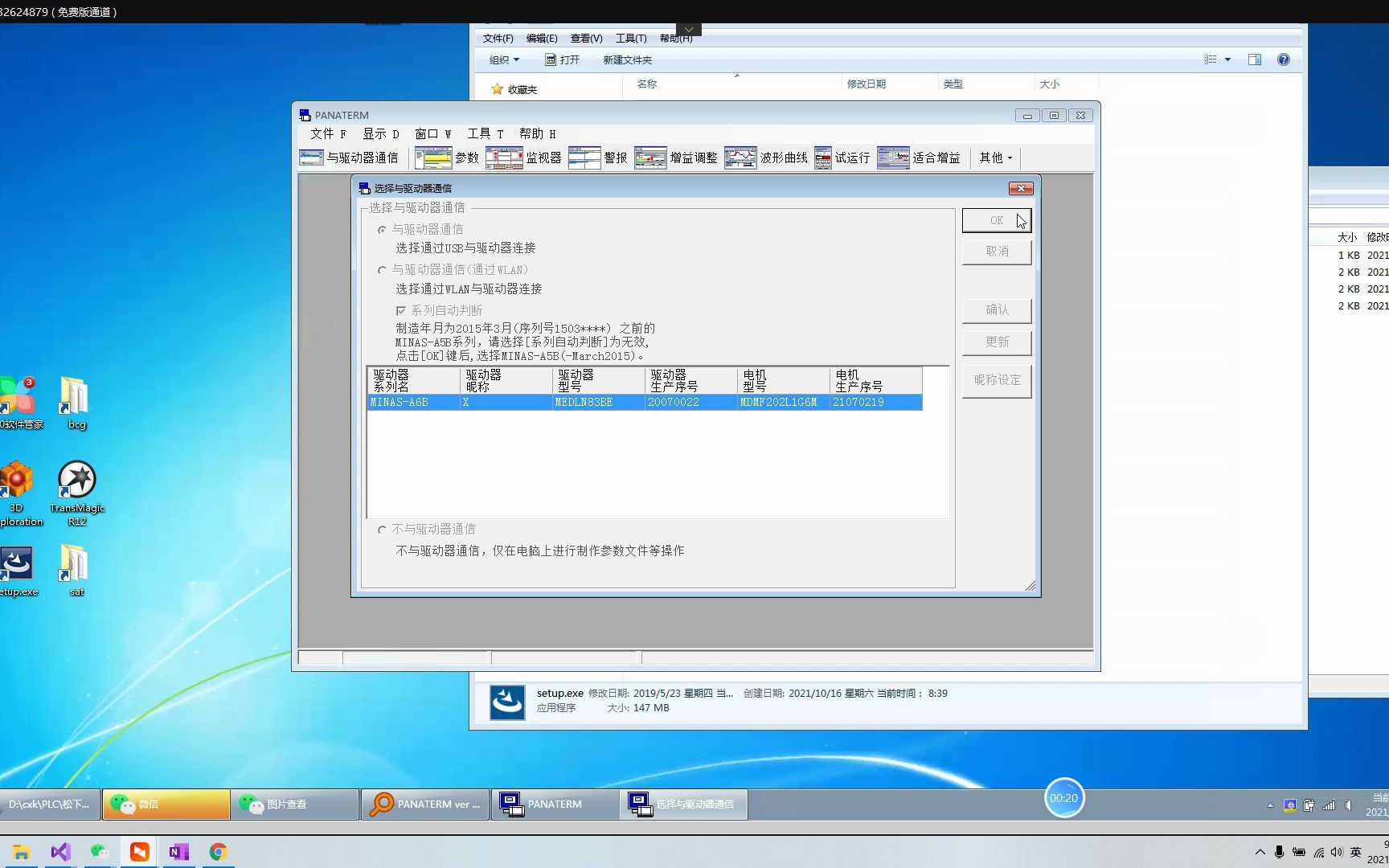Open the 显示 D menu in PANATERM
This screenshot has width=1389, height=868.
(380, 134)
